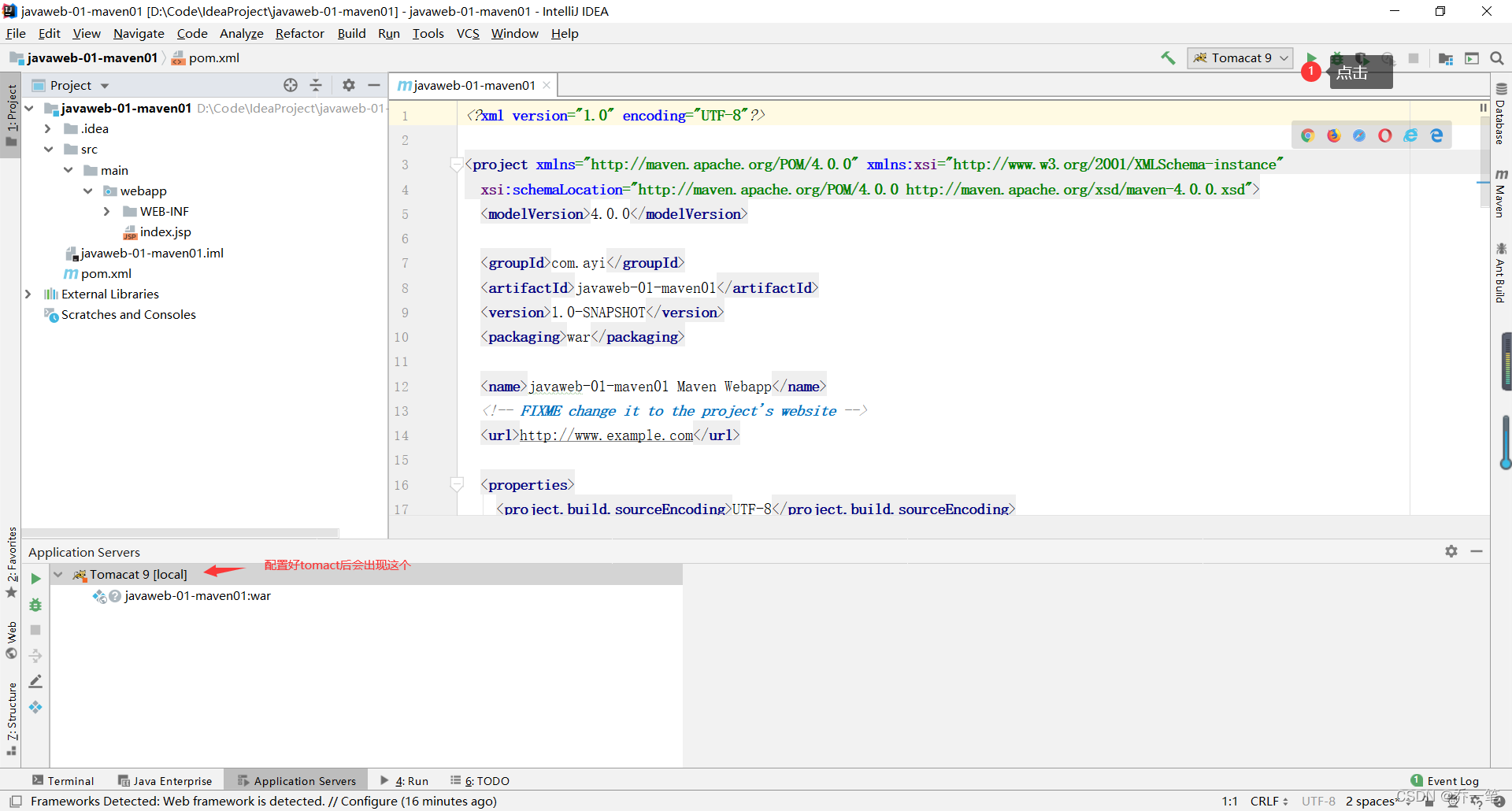Switch to the Java Enterprise tab
Viewport: 1512px width, 811px height.
(x=165, y=781)
